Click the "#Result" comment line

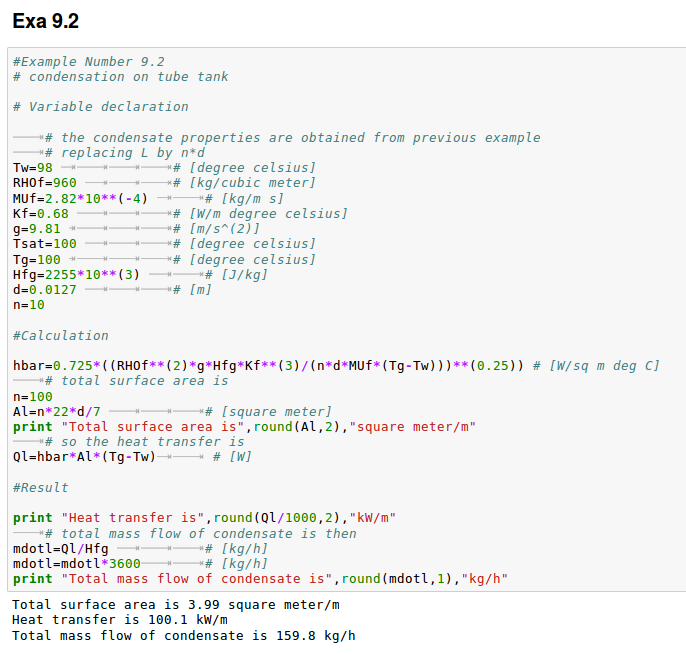click(40, 488)
